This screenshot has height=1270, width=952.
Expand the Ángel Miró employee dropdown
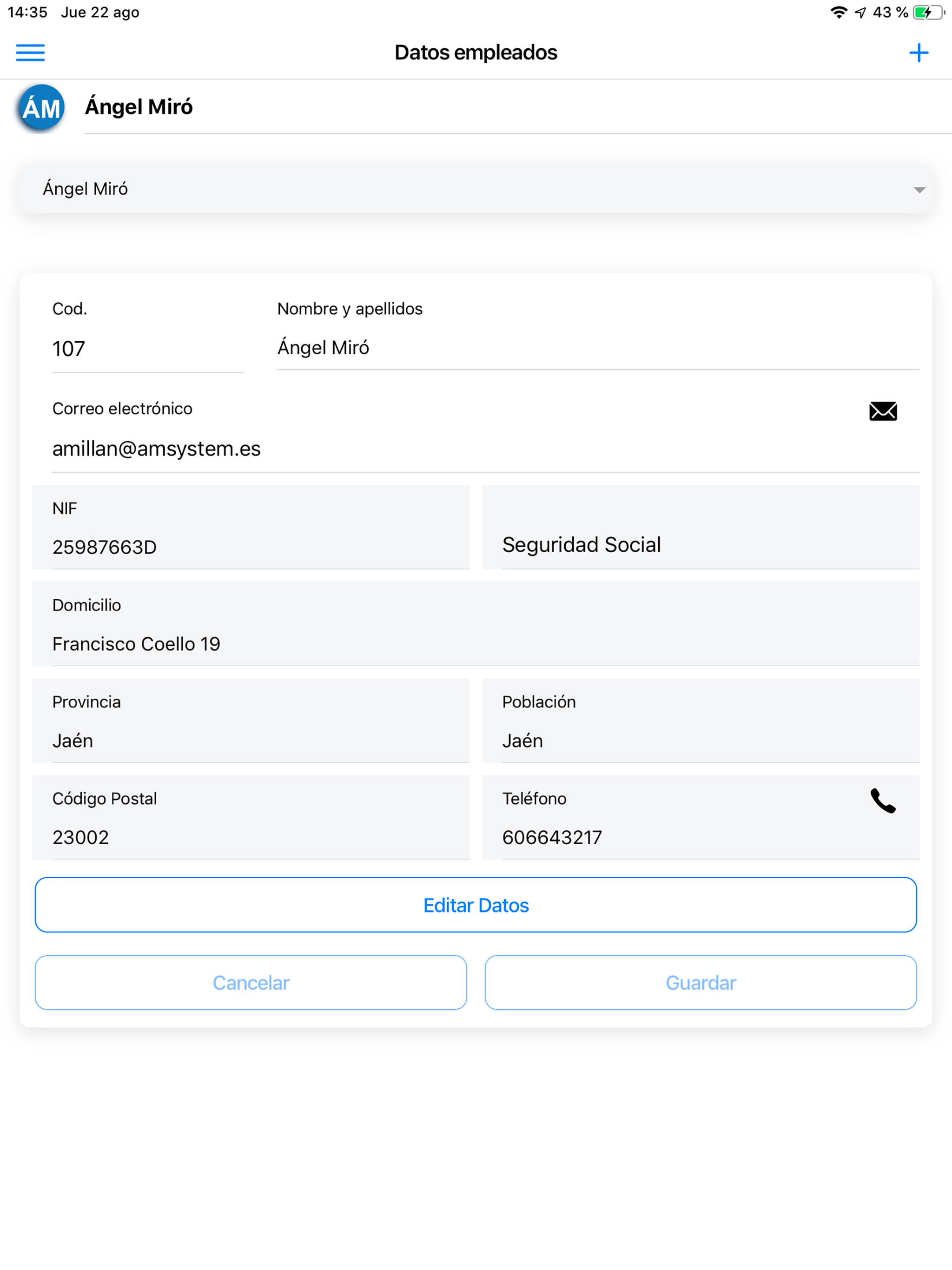(x=476, y=189)
